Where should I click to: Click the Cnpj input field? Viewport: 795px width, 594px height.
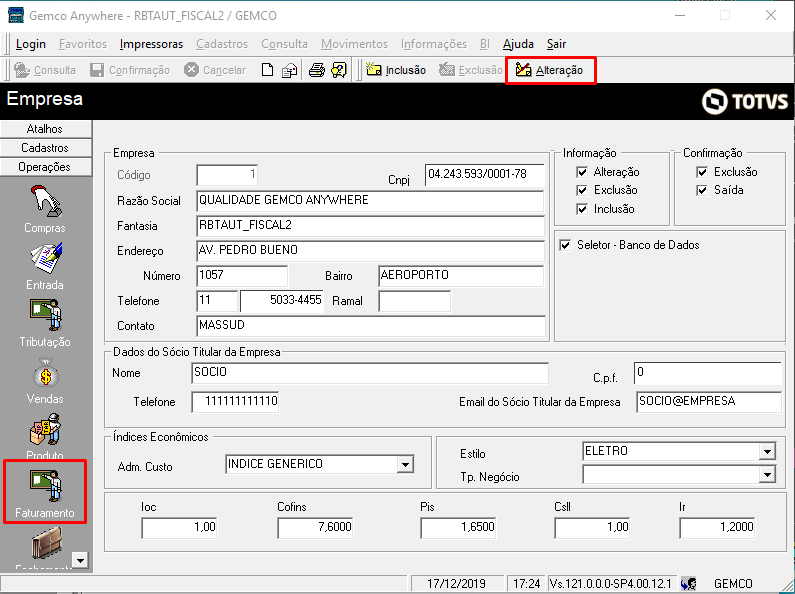coord(484,175)
